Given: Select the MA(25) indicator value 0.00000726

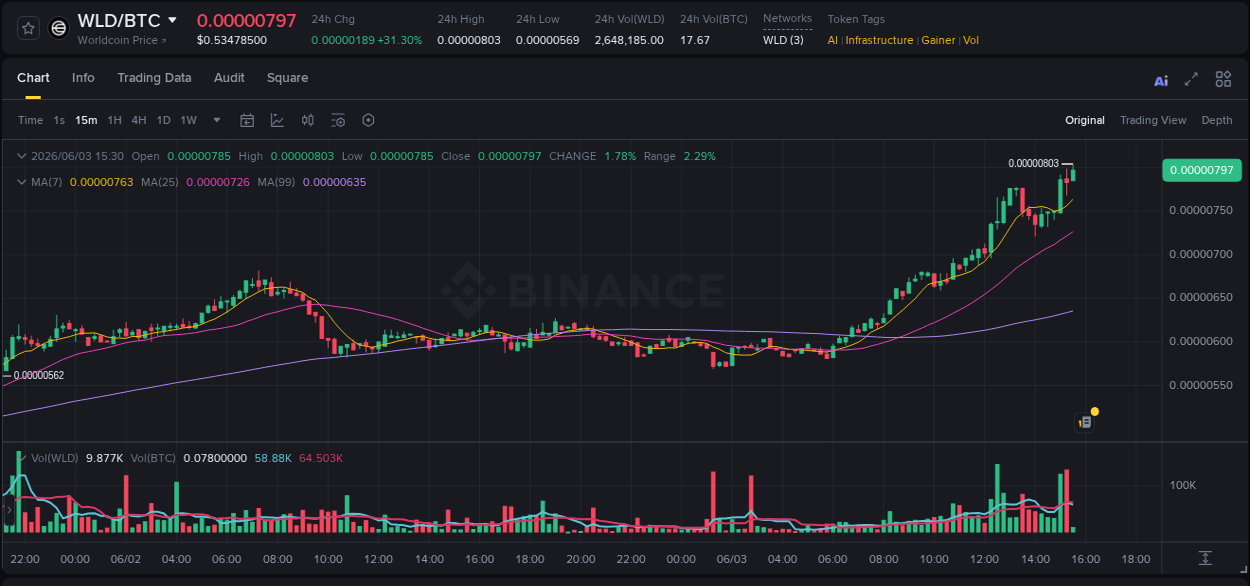Looking at the screenshot, I should click(x=218, y=182).
